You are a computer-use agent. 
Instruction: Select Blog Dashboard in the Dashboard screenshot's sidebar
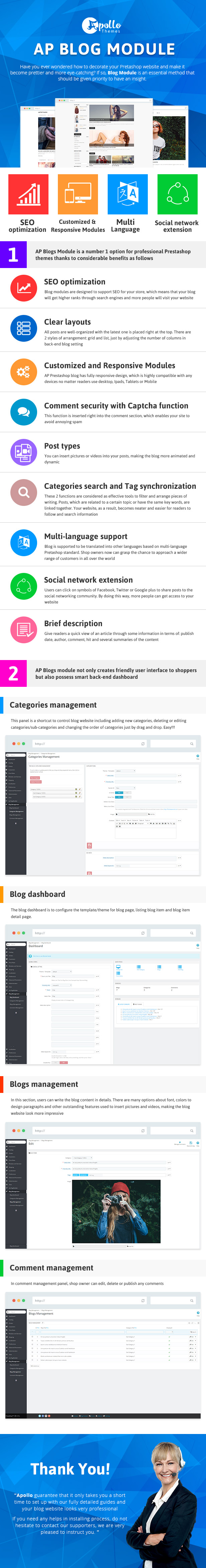[15, 997]
